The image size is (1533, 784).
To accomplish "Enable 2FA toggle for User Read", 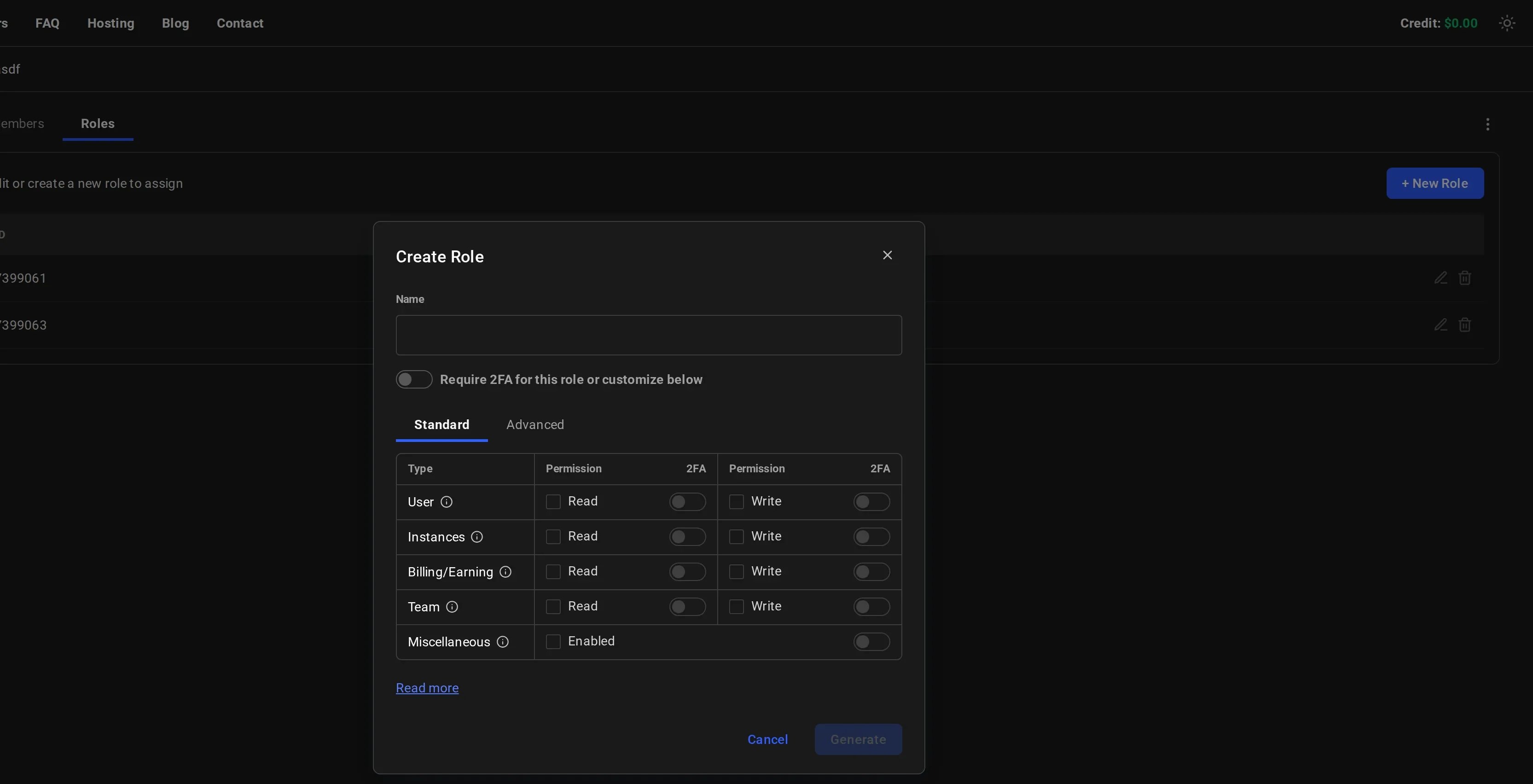I will pyautogui.click(x=687, y=502).
